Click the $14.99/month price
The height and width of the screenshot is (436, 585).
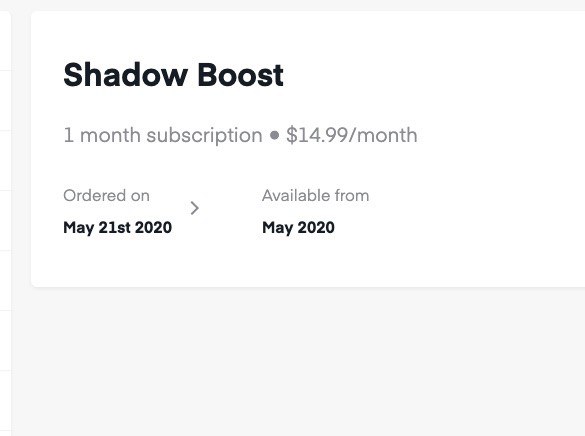[x=351, y=135]
